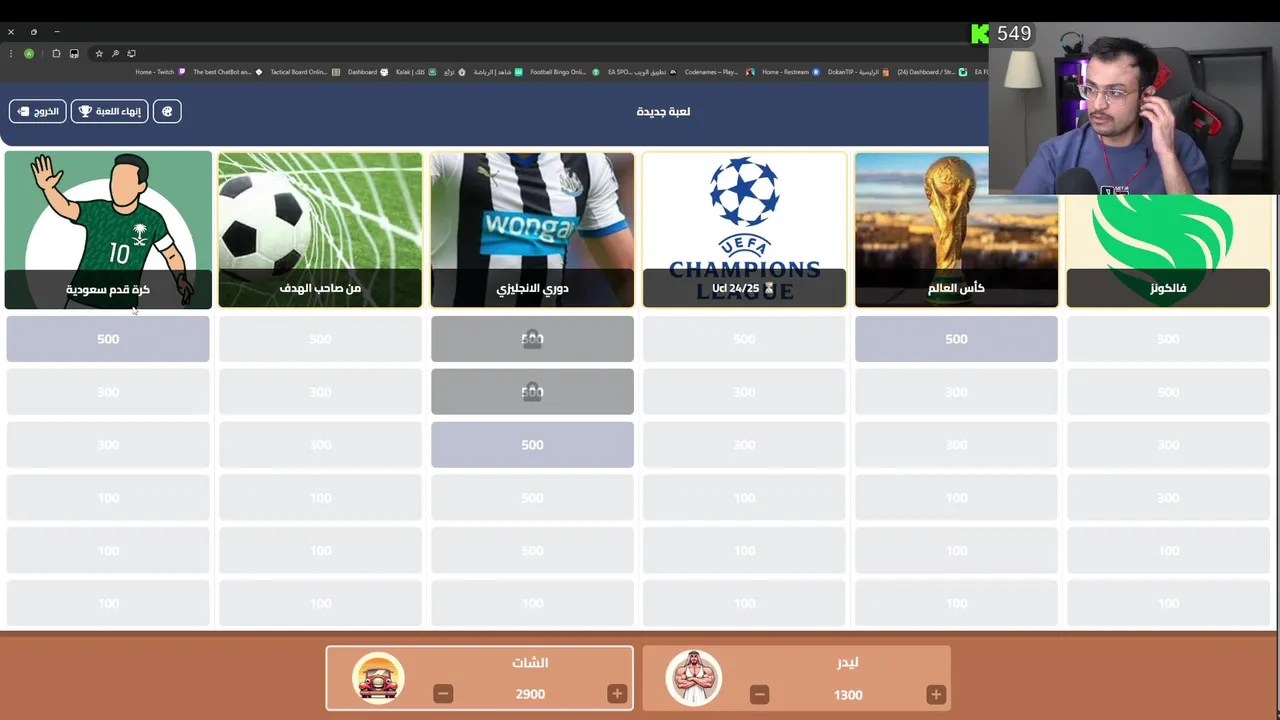The height and width of the screenshot is (720, 1280).
Task: Click the Dashboard bookmark with cat icon
Action: [x=368, y=72]
